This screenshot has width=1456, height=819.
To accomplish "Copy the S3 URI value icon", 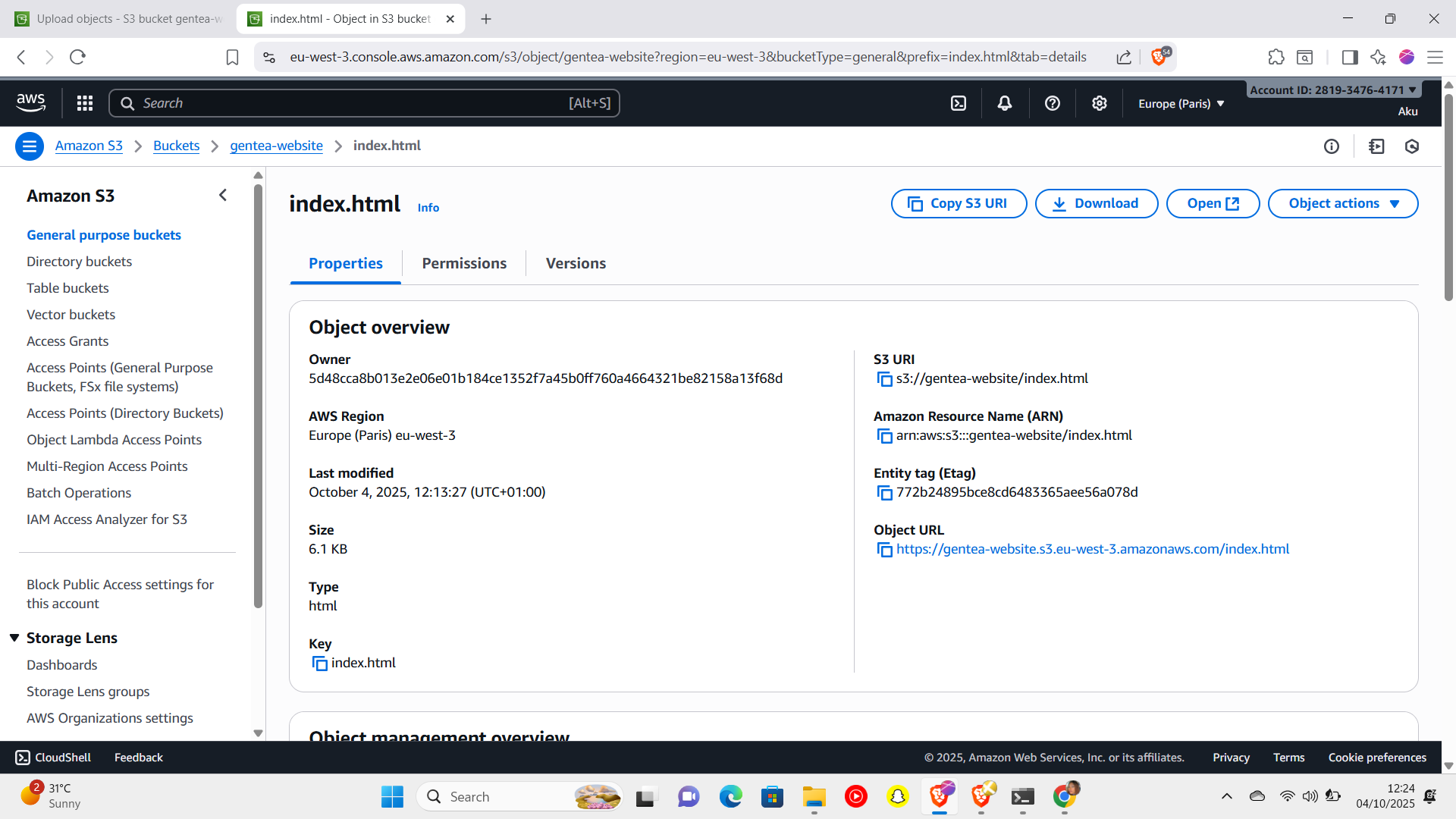I will coord(884,379).
